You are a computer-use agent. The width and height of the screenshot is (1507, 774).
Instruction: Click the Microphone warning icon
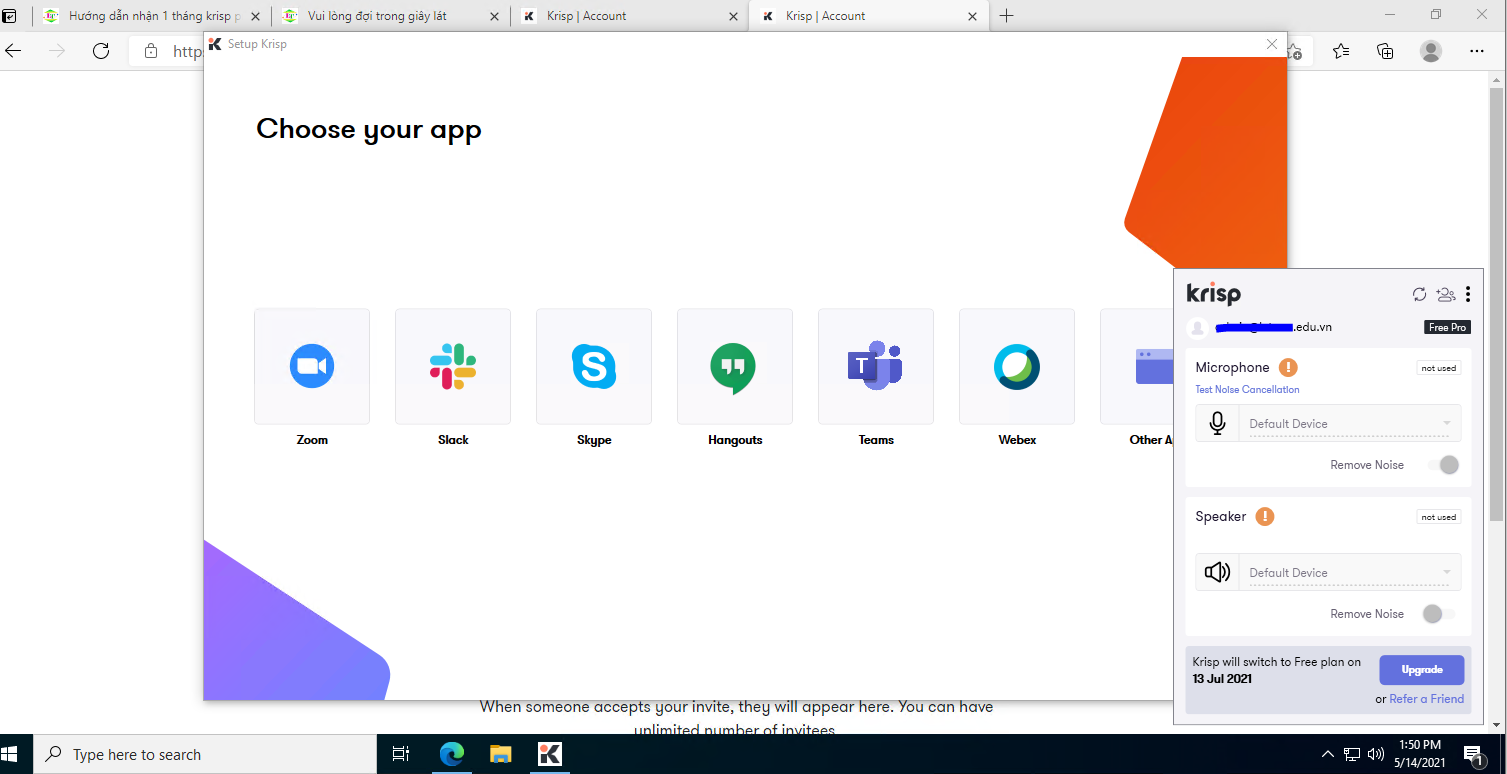pos(1288,368)
